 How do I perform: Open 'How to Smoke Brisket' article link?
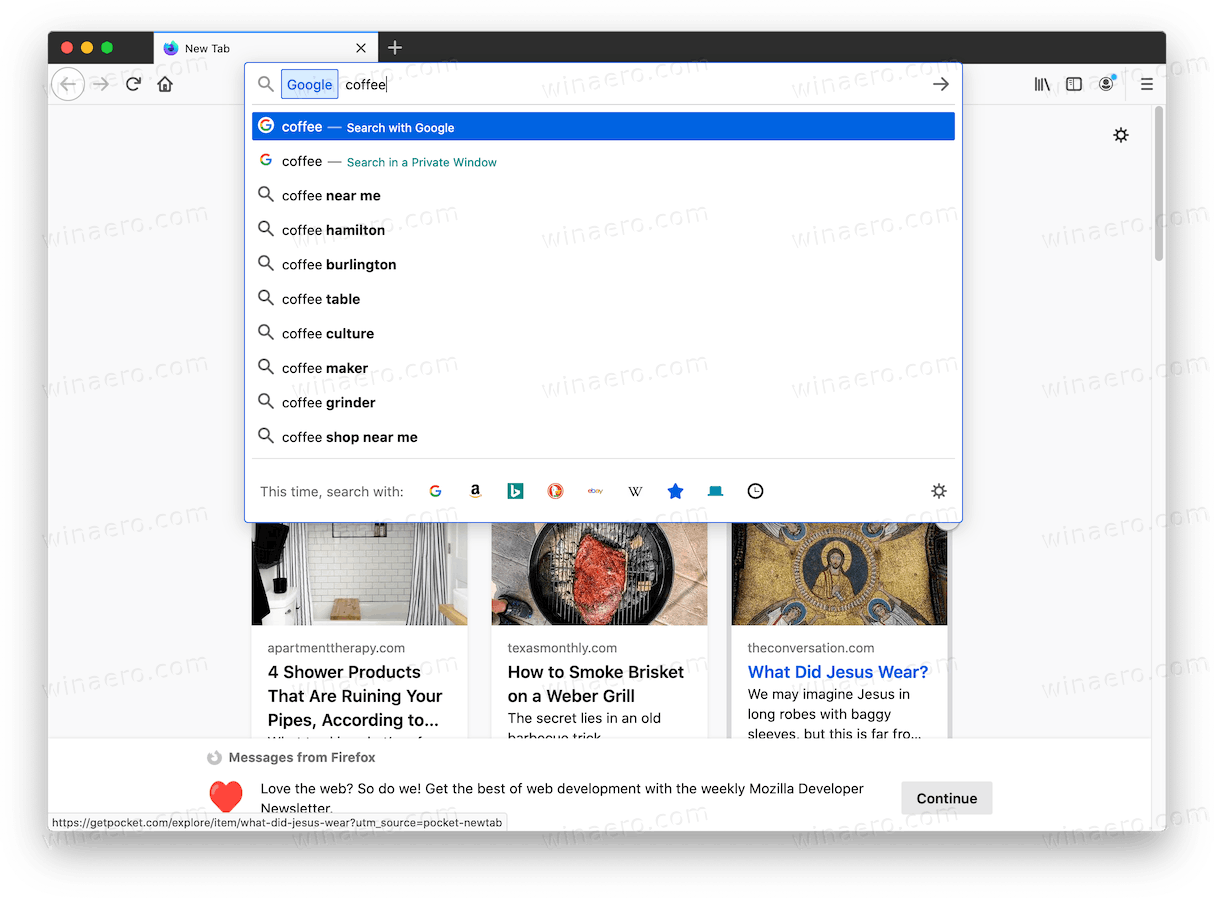click(x=596, y=684)
